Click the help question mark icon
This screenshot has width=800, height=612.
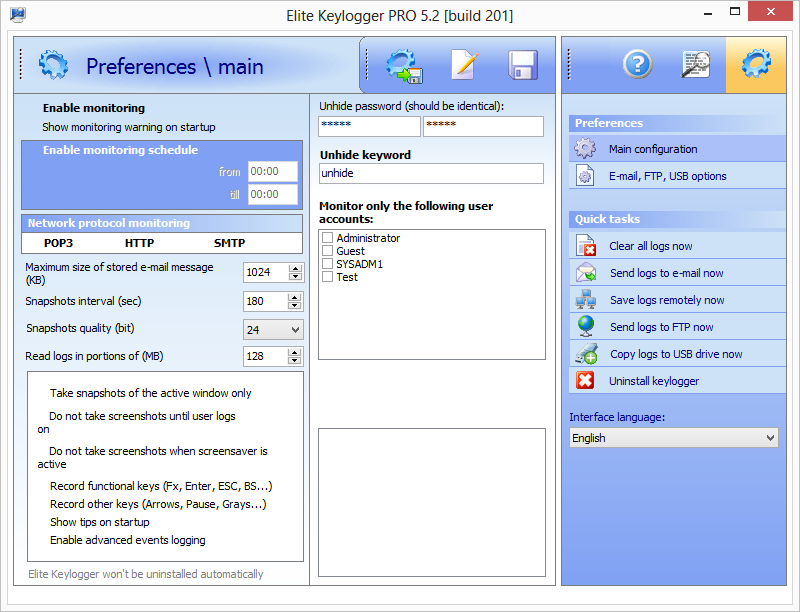(637, 65)
